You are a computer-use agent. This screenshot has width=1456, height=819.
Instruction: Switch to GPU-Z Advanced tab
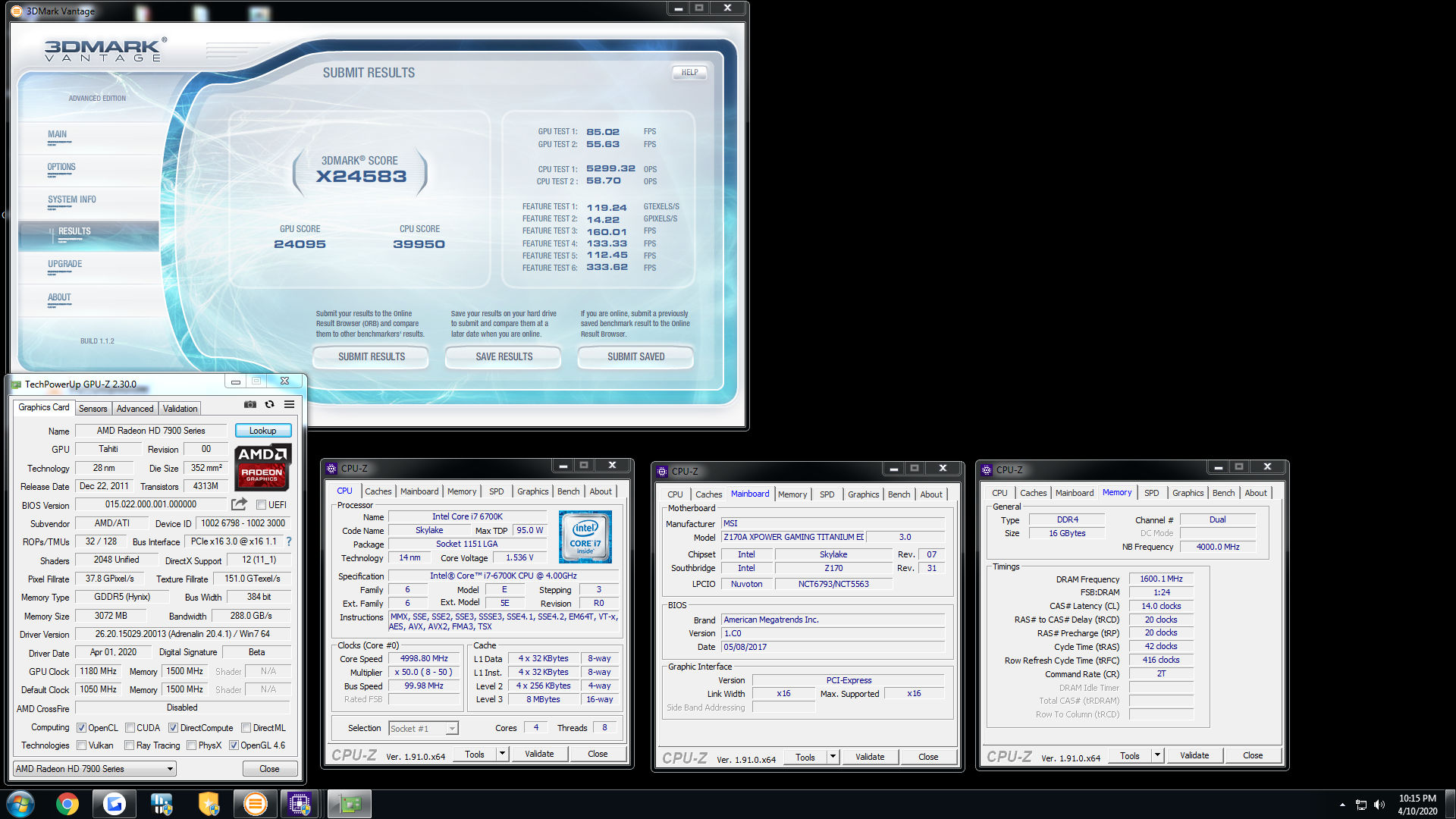[x=135, y=409]
